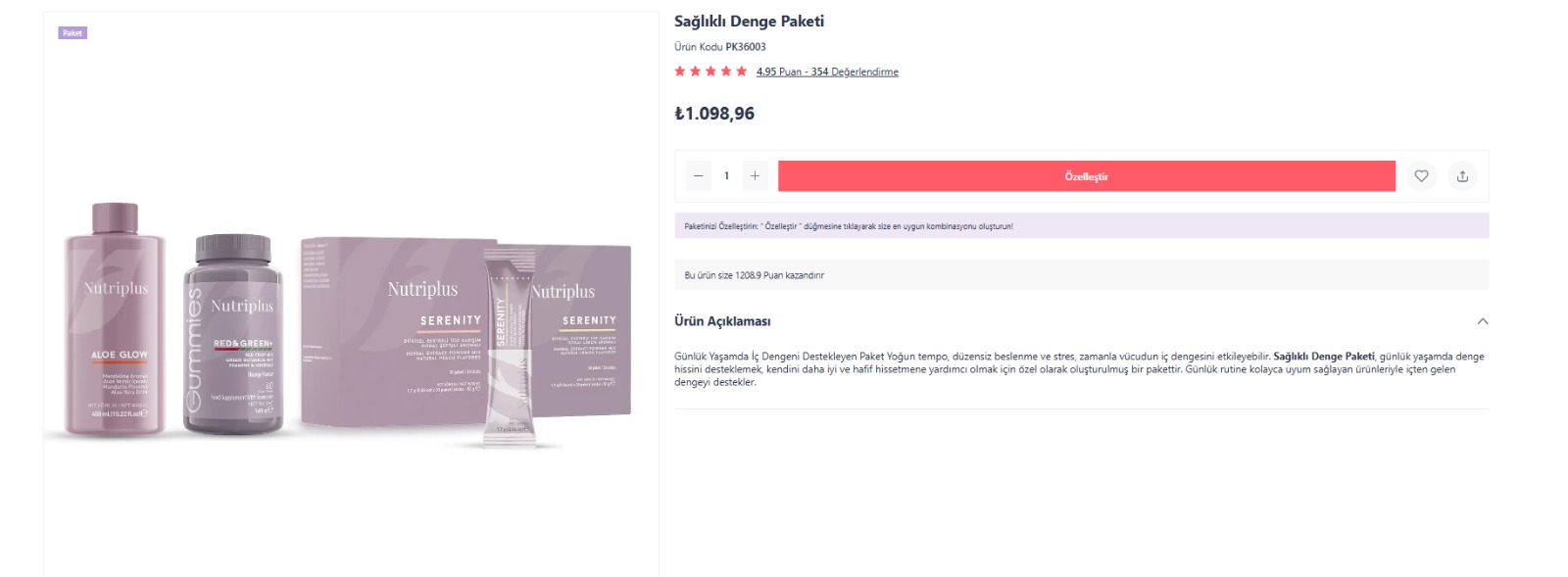This screenshot has width=1568, height=577.
Task: Add the bundle to wishlist with heart icon
Action: 1421,176
